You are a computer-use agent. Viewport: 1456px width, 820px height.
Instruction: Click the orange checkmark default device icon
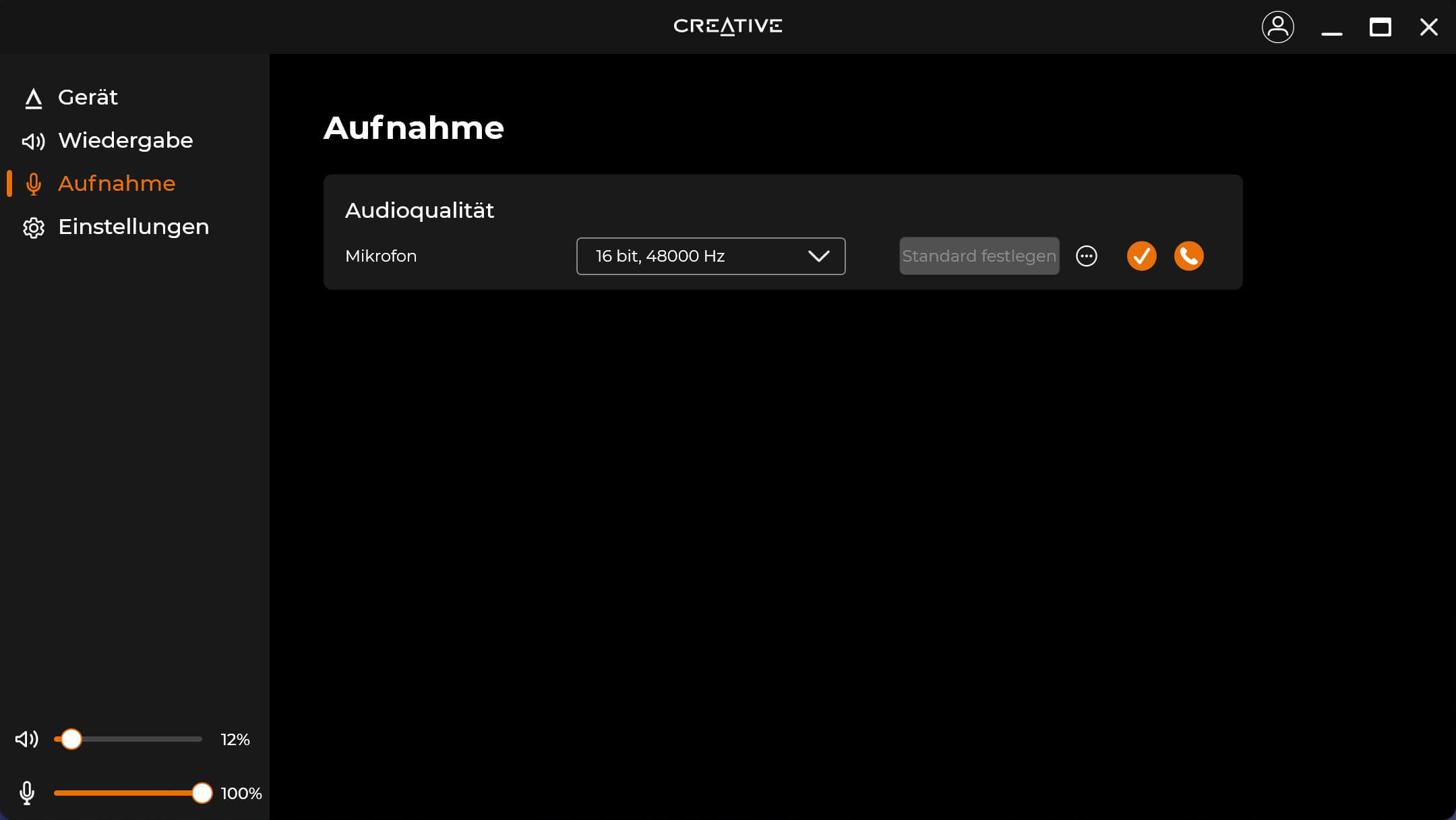tap(1141, 256)
